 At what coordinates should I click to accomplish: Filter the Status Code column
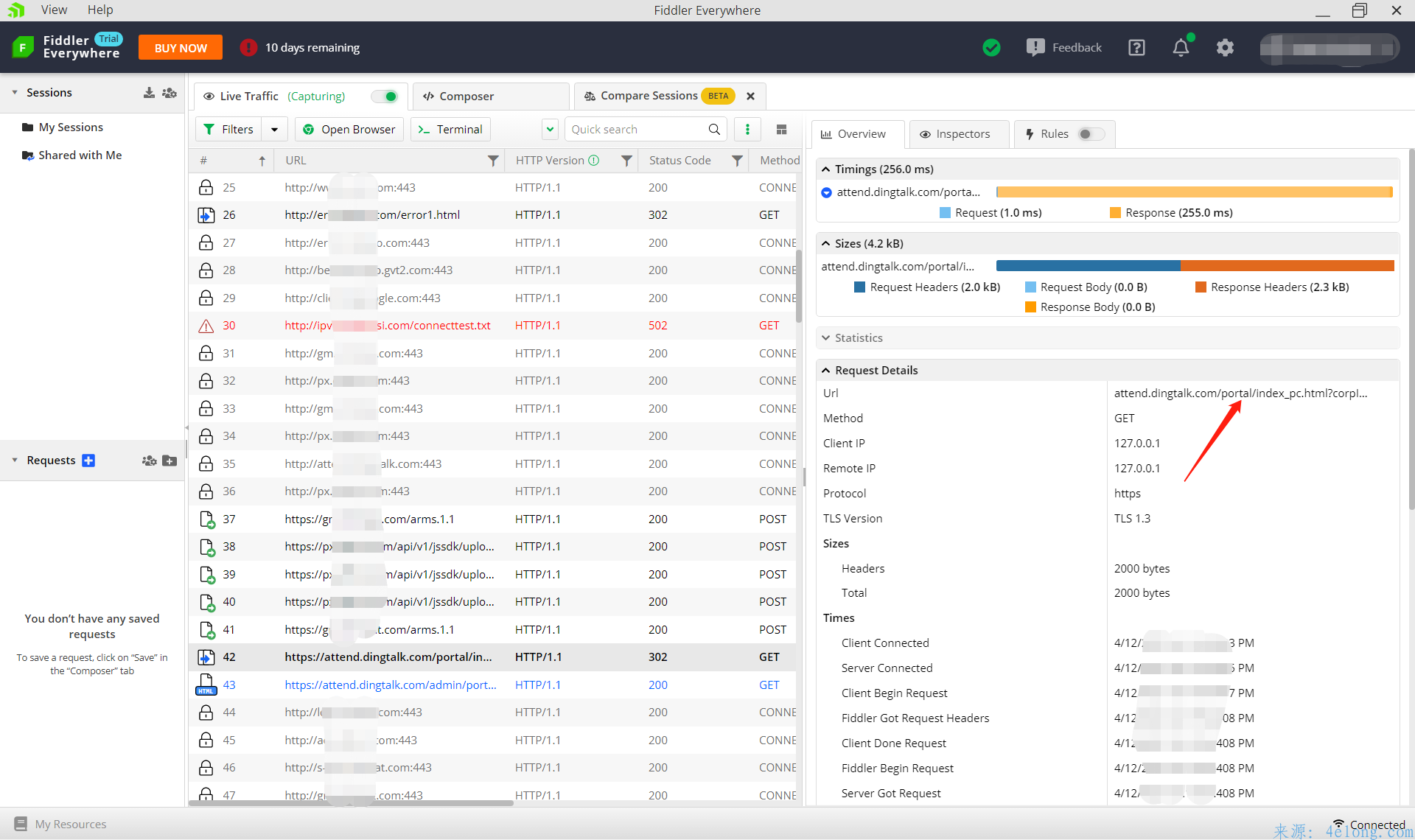(x=737, y=161)
